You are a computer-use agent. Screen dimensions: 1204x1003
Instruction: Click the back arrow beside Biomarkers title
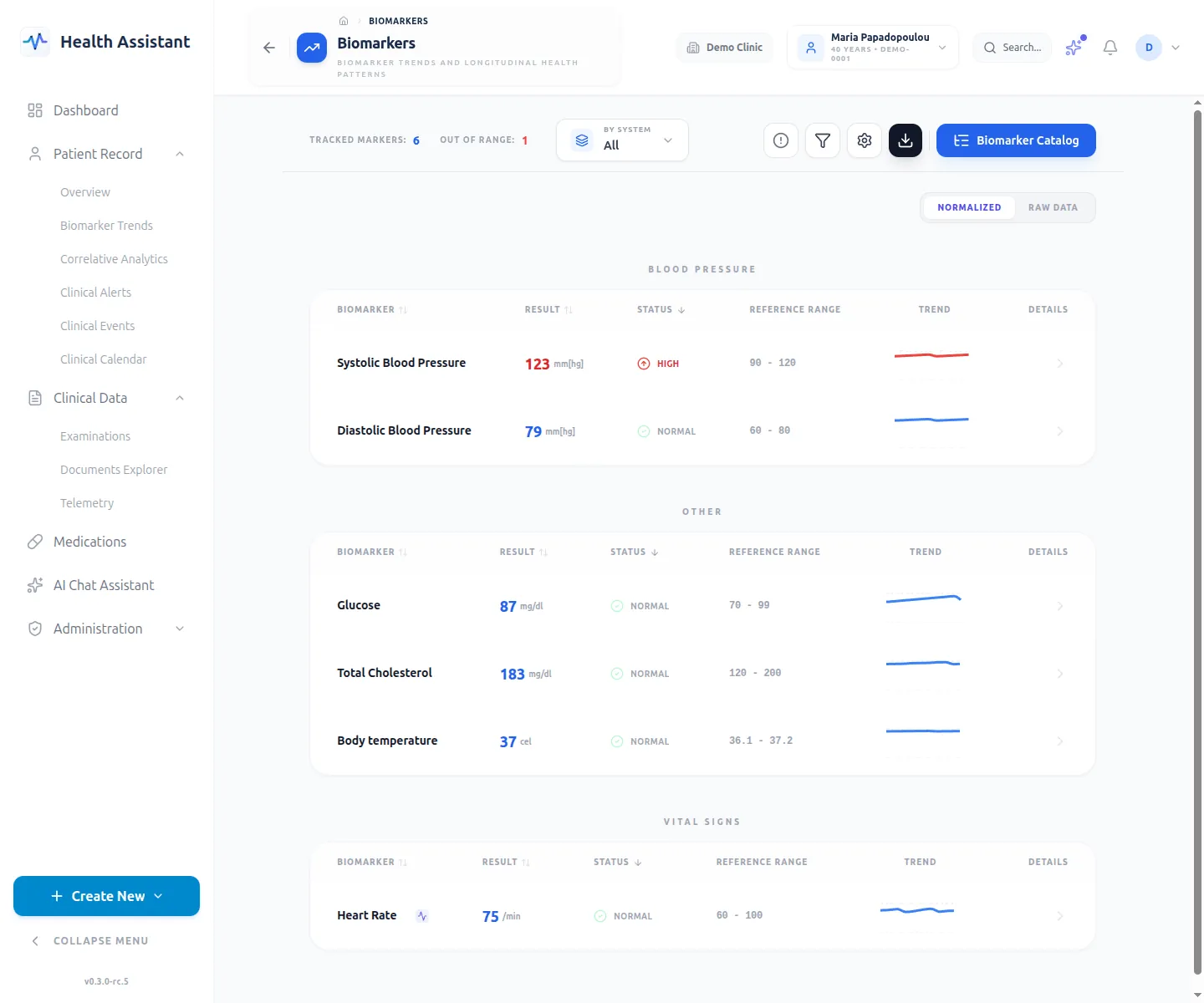tap(269, 48)
